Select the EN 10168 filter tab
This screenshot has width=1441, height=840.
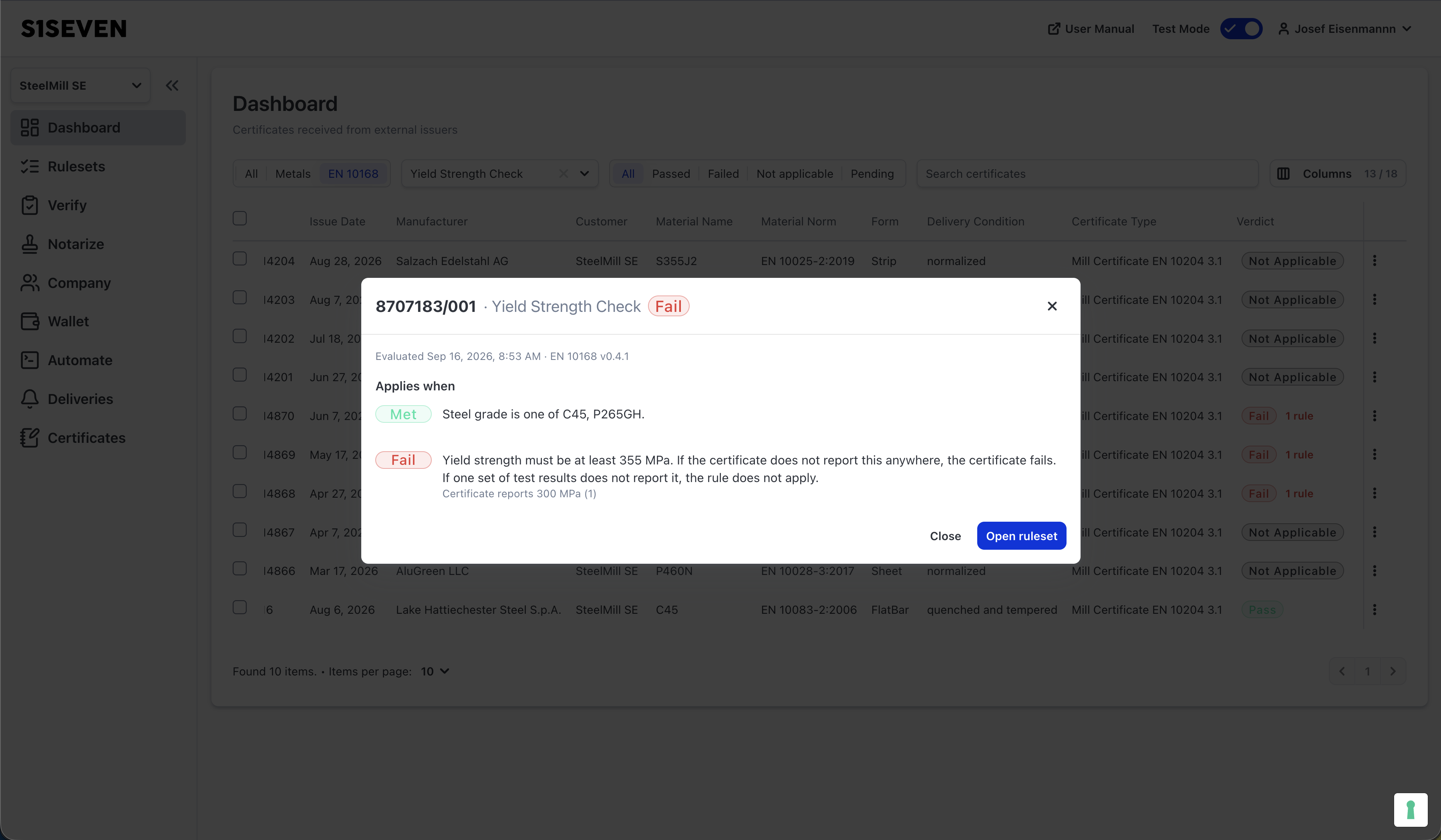(x=353, y=174)
